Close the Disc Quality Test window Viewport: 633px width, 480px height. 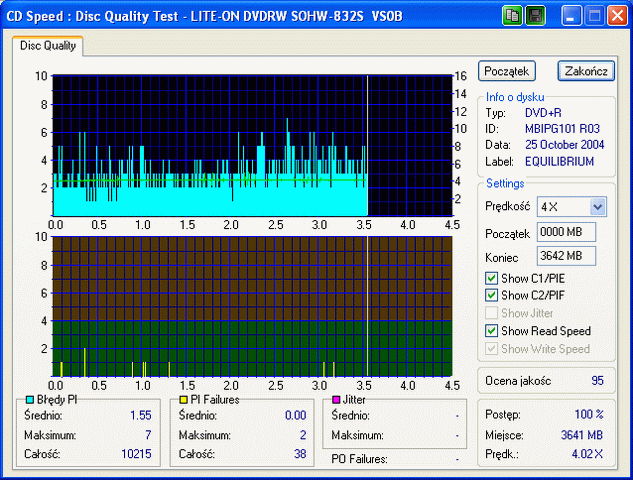click(617, 15)
